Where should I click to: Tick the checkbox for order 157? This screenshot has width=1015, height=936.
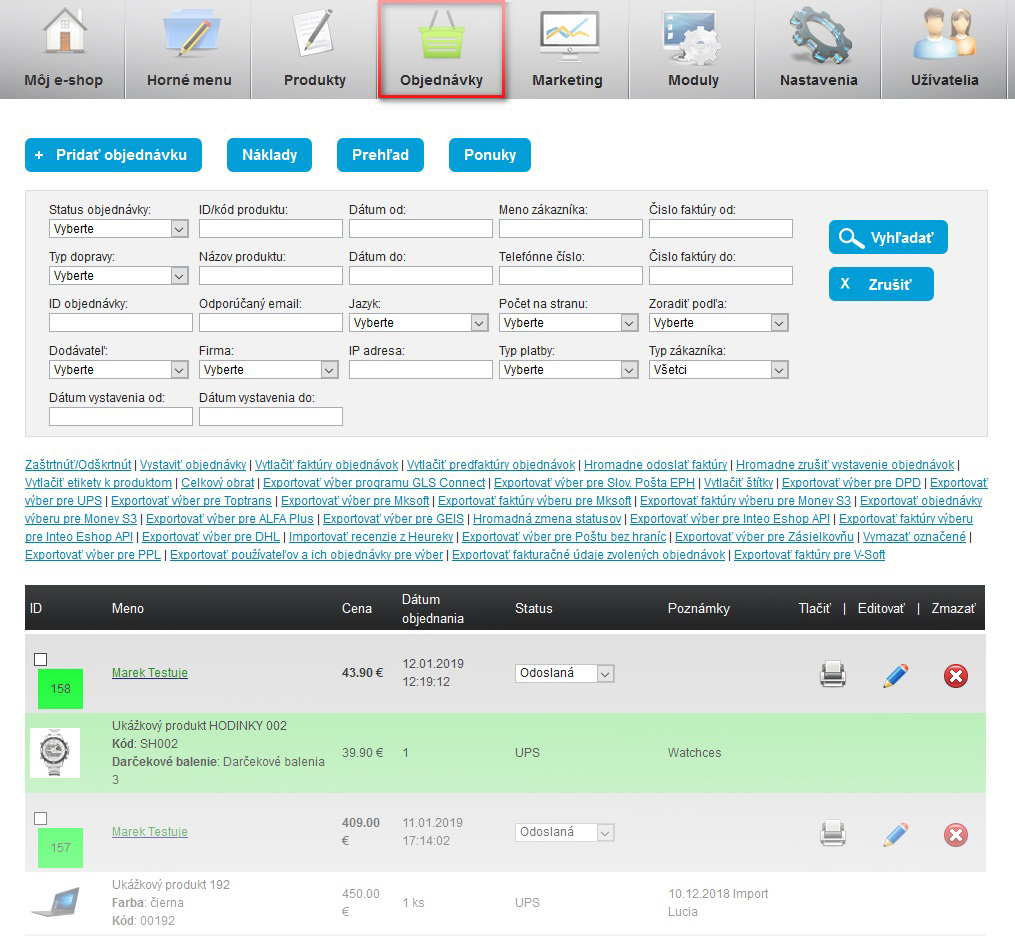[40, 818]
